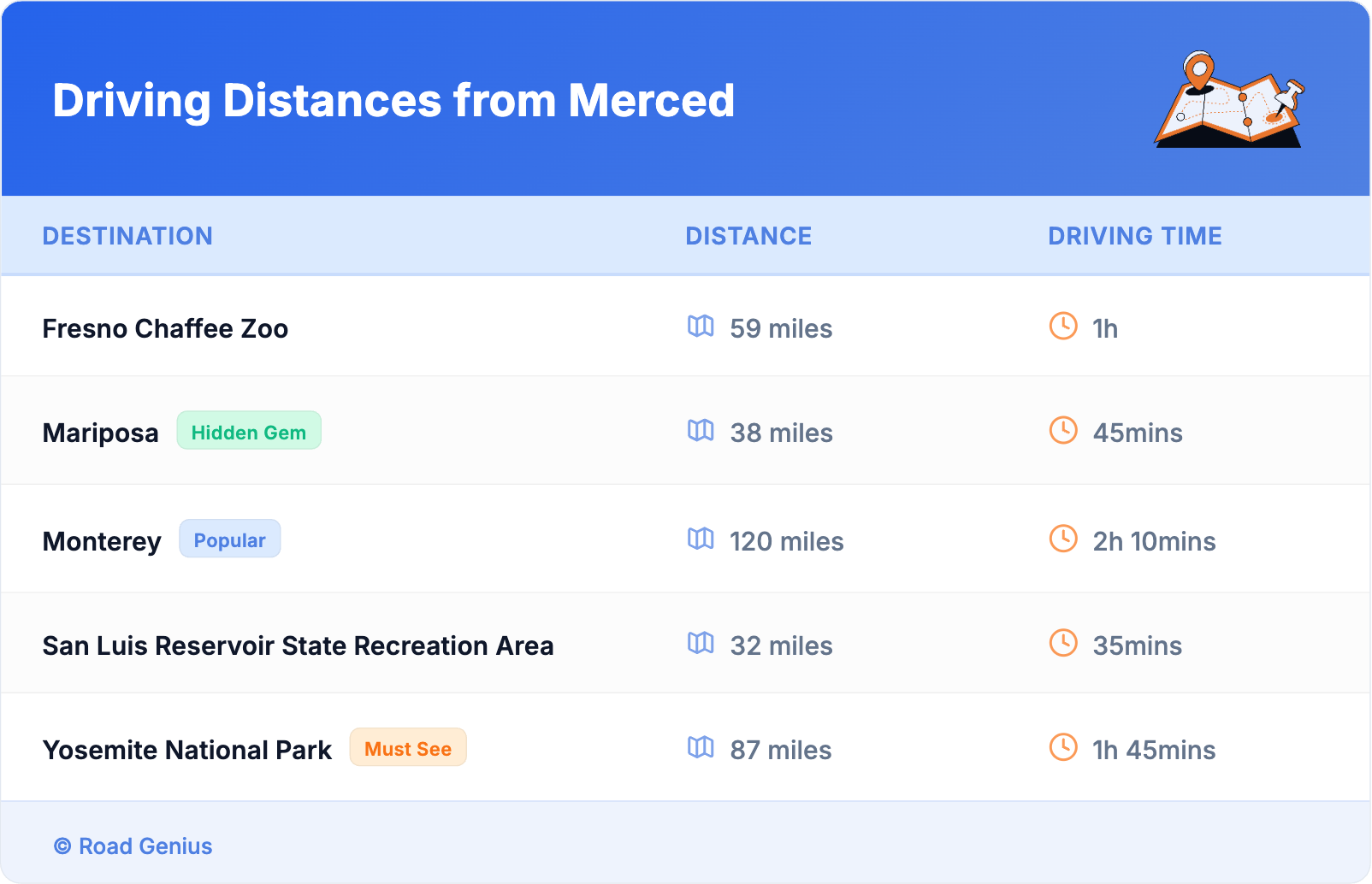Screen dimensions: 1372x884
Task: Click the clock icon beside 2h 10mins
Action: pos(1063,539)
